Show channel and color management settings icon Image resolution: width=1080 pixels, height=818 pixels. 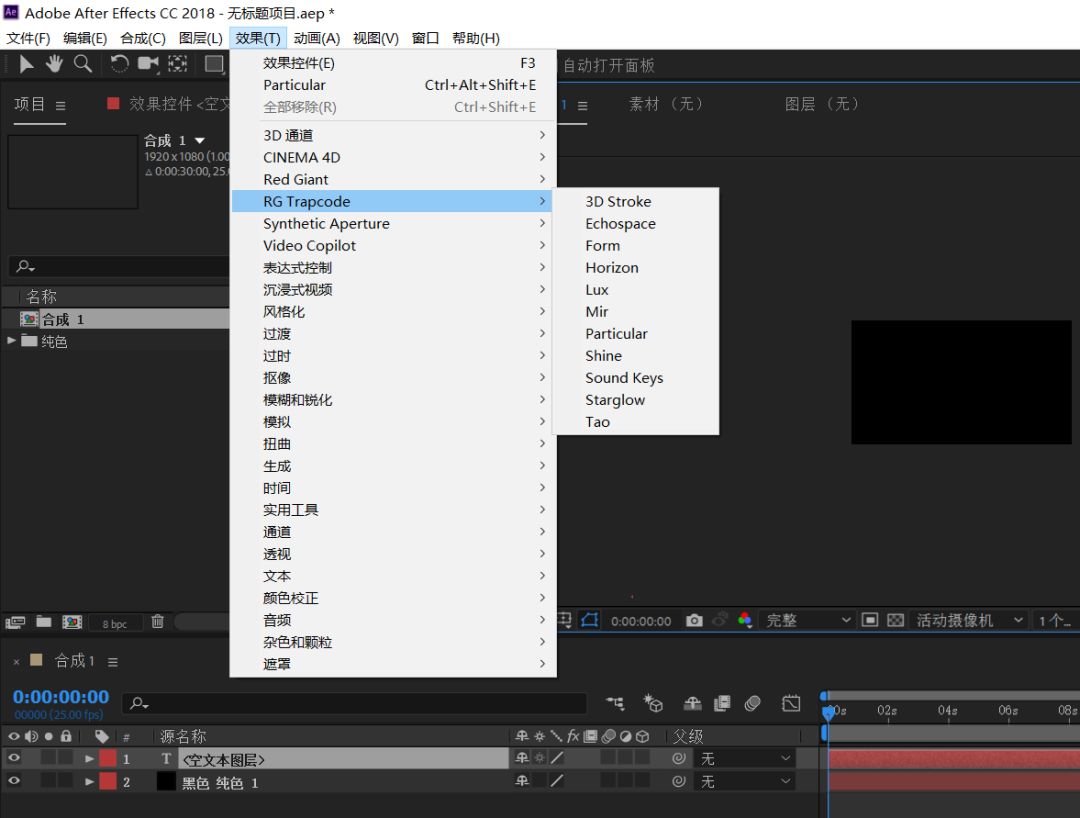point(745,620)
